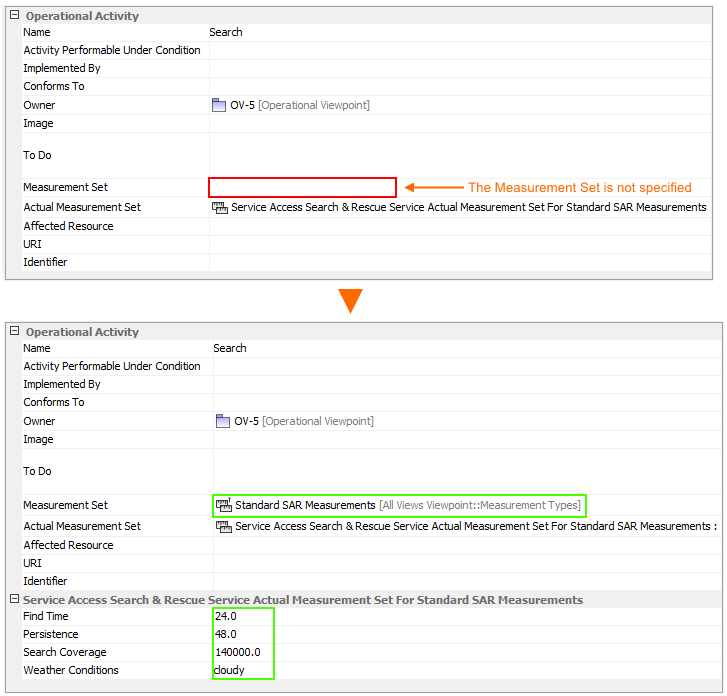Collapse the upper Operational Activity section
This screenshot has height=696, width=727.
click(14, 16)
